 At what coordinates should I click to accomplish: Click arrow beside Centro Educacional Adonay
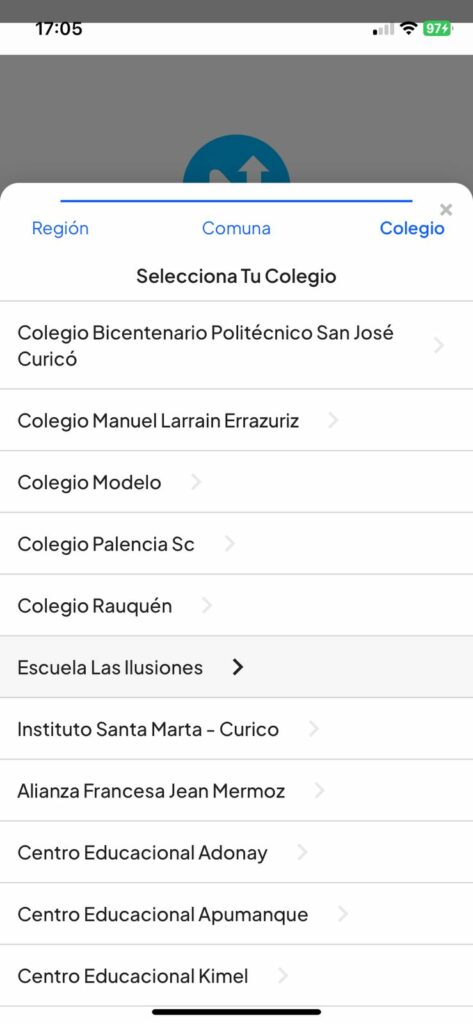tap(302, 852)
